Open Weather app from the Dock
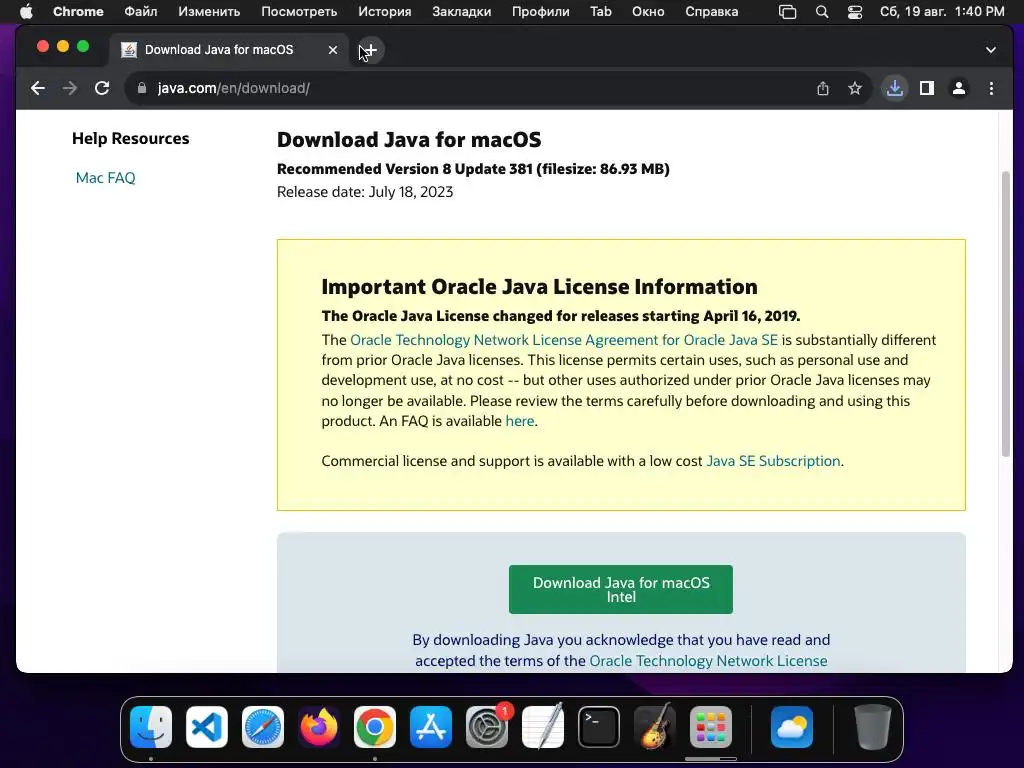Viewport: 1024px width, 768px height. click(x=792, y=727)
